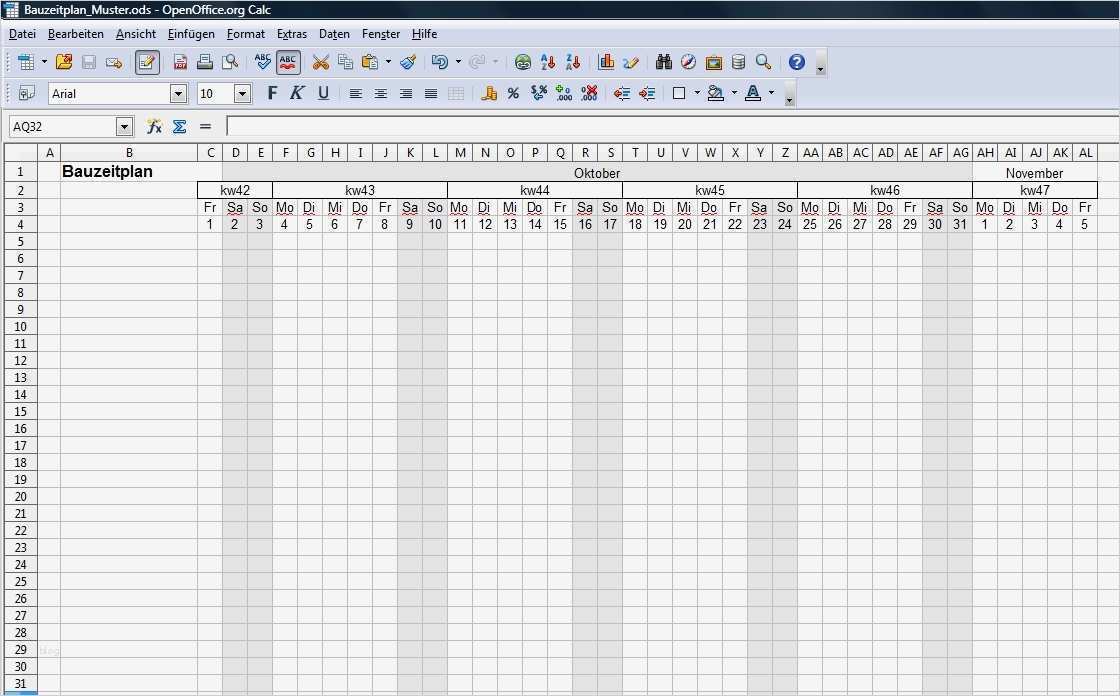Open the New document dropdown arrow
This screenshot has height=696, width=1120.
[x=44, y=62]
